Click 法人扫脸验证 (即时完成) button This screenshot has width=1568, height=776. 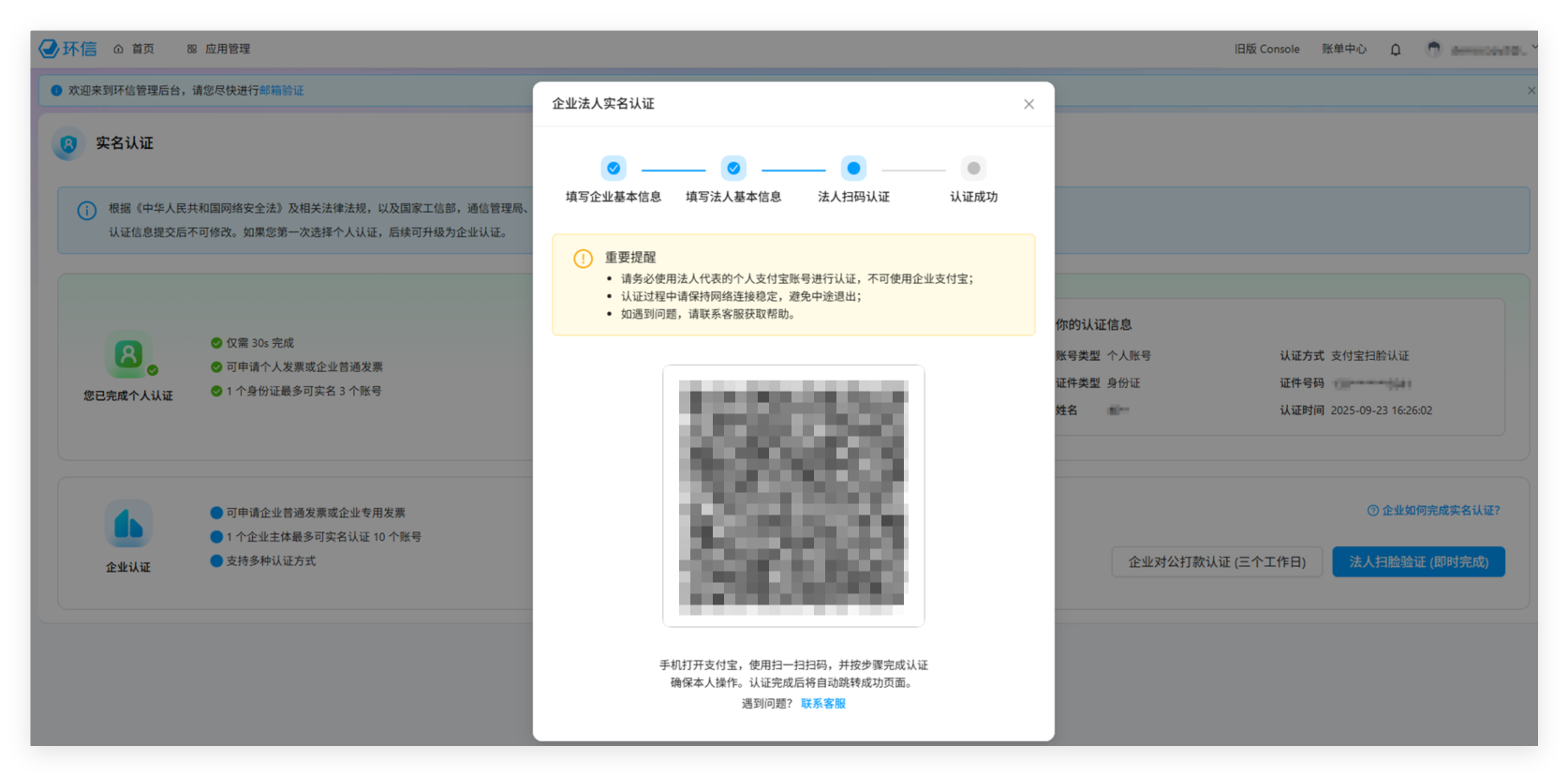point(1418,562)
